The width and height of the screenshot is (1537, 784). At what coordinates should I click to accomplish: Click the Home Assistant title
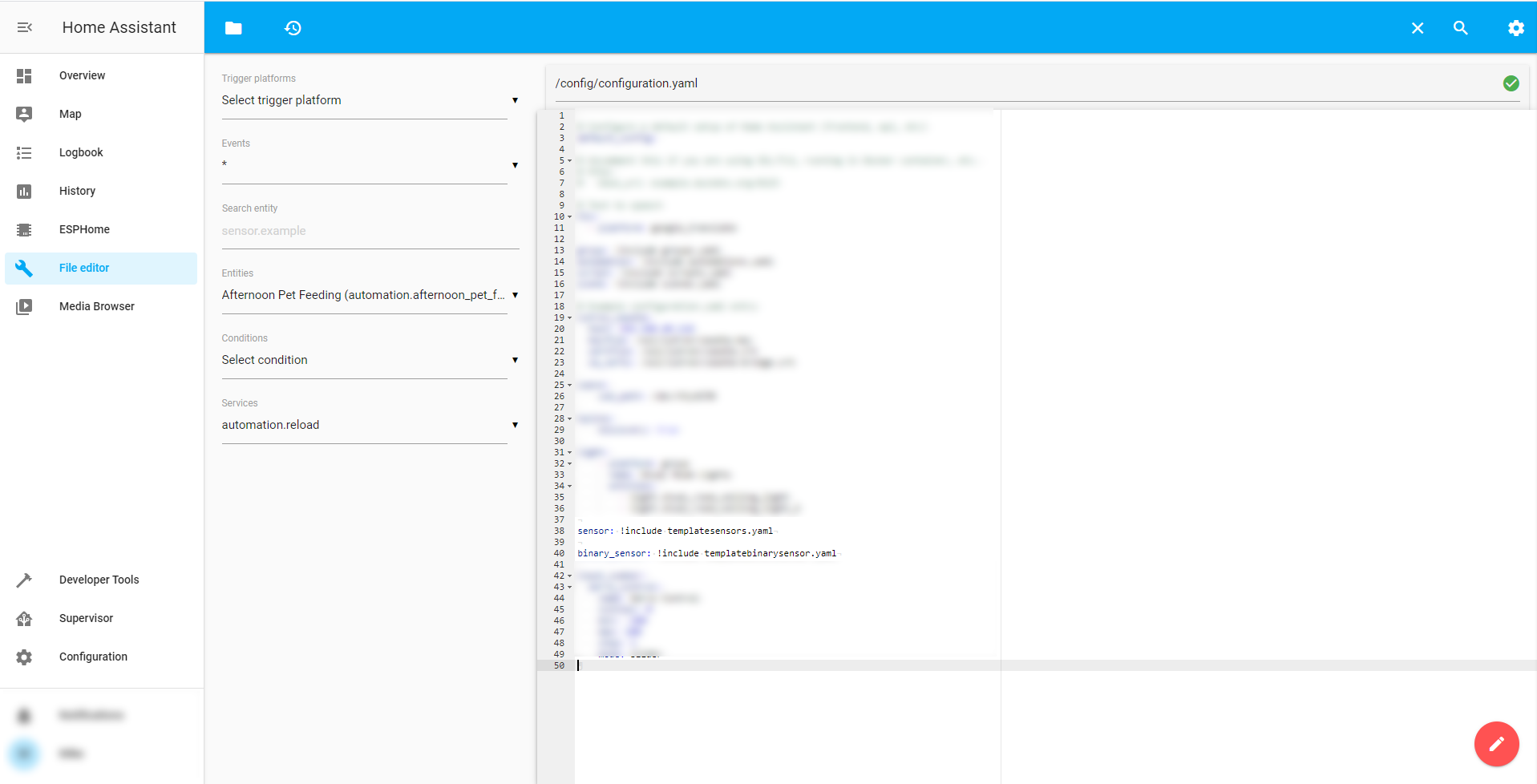point(119,27)
